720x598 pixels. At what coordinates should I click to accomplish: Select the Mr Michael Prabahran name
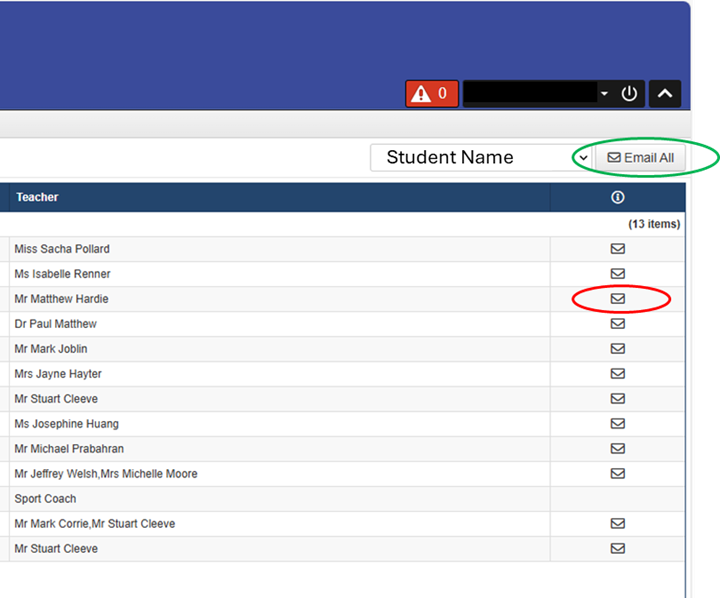point(69,449)
